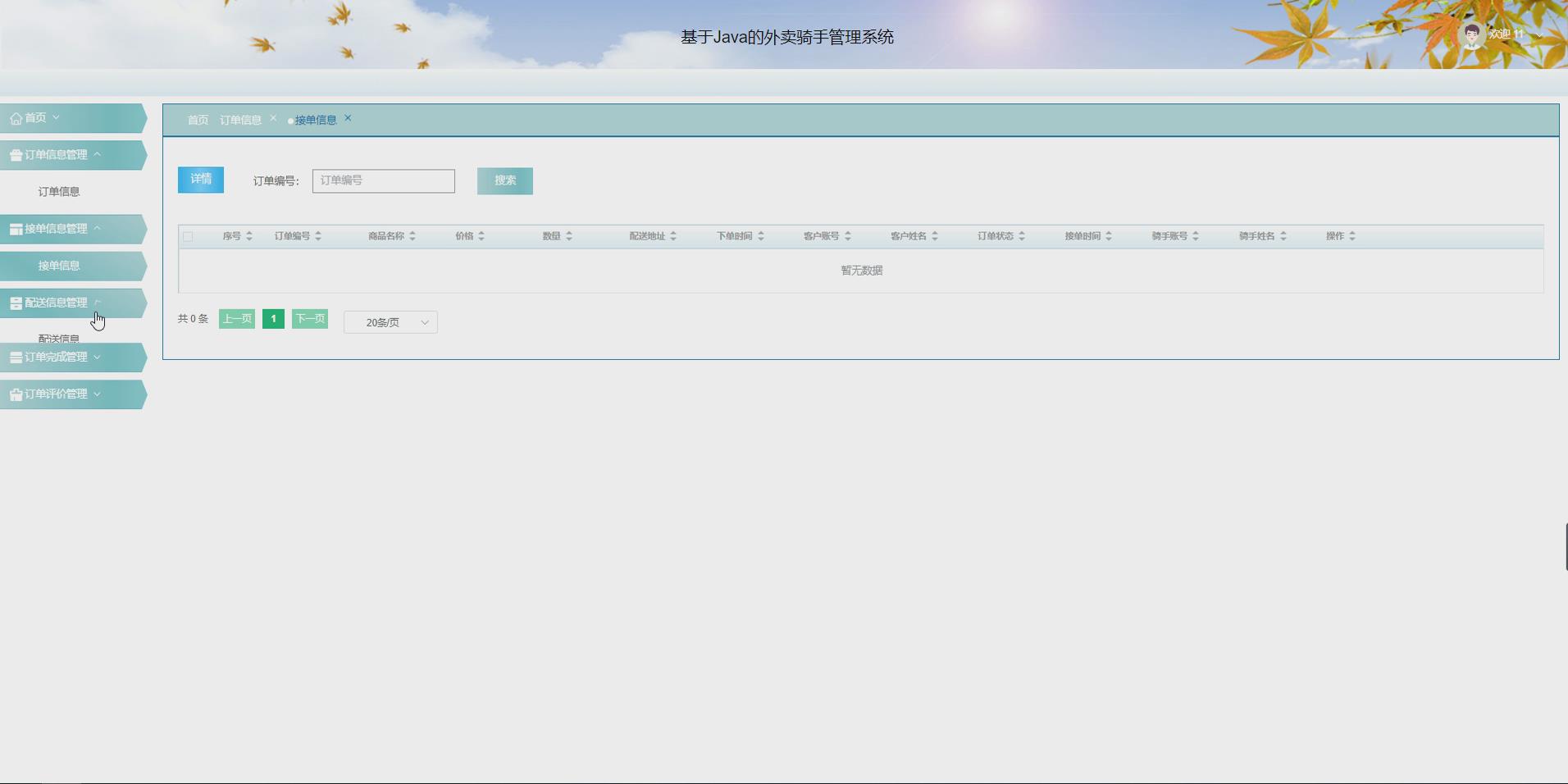This screenshot has width=1568, height=784.
Task: Click the 接单信息管理 table icon
Action: tap(16, 228)
